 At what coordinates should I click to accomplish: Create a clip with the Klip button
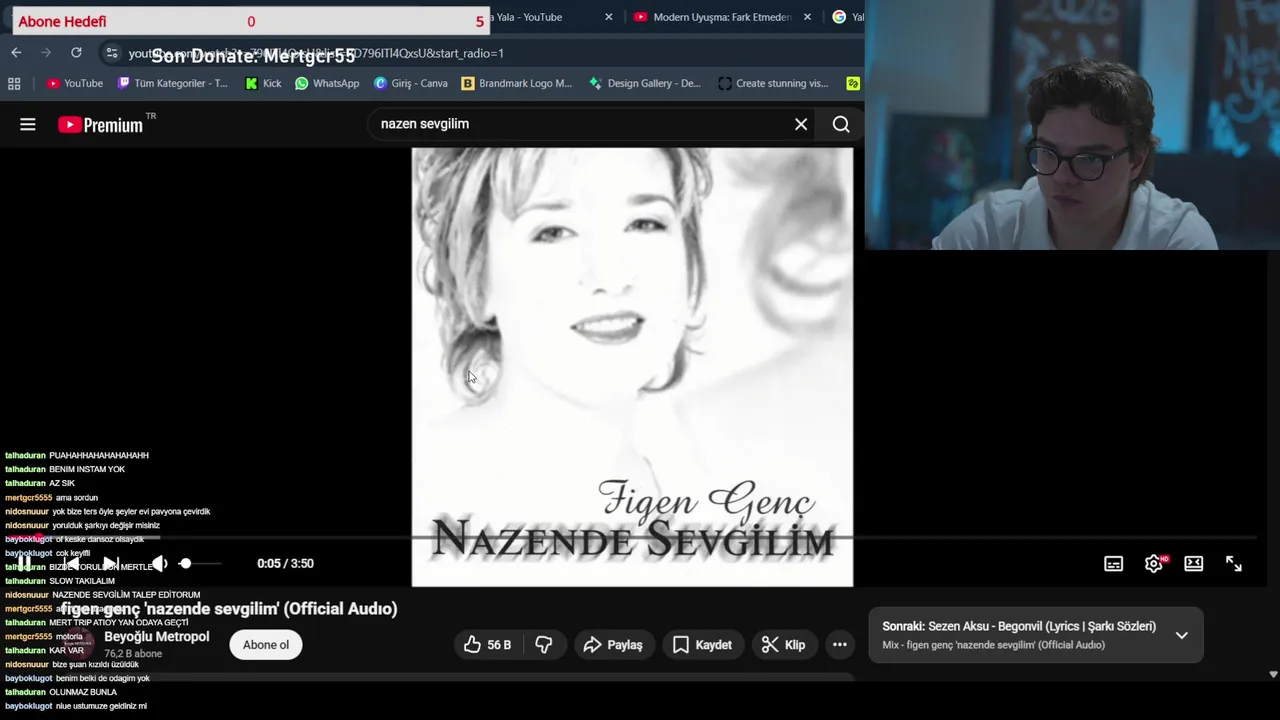pyautogui.click(x=783, y=645)
